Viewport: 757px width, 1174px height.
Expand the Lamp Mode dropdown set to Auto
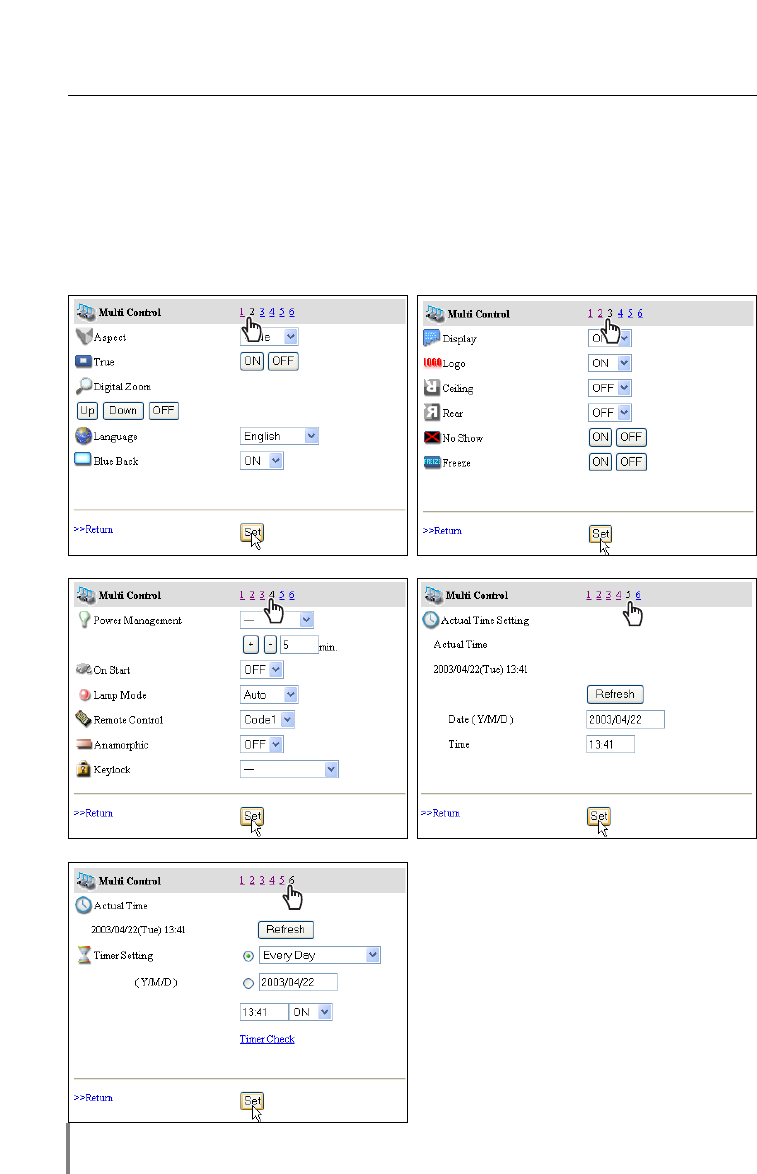click(x=269, y=694)
